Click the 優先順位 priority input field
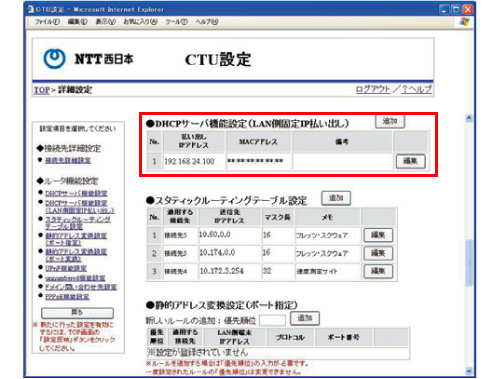The width and height of the screenshot is (500, 379). [x=272, y=320]
